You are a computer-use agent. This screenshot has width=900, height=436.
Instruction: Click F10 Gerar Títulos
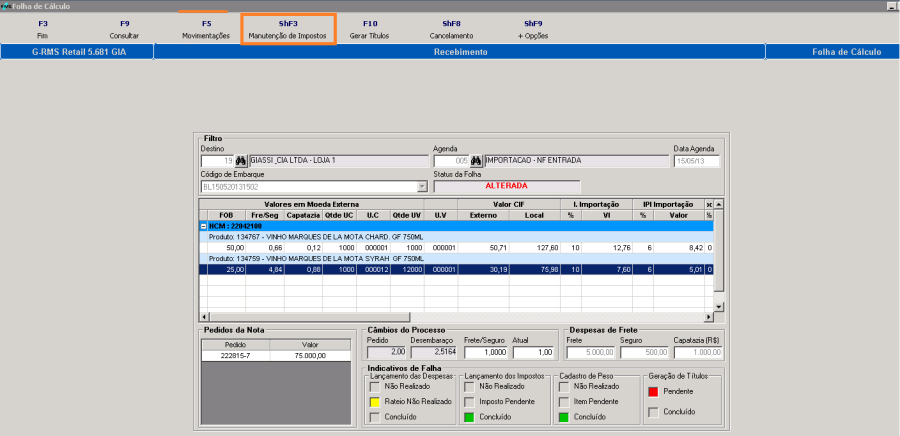click(370, 29)
